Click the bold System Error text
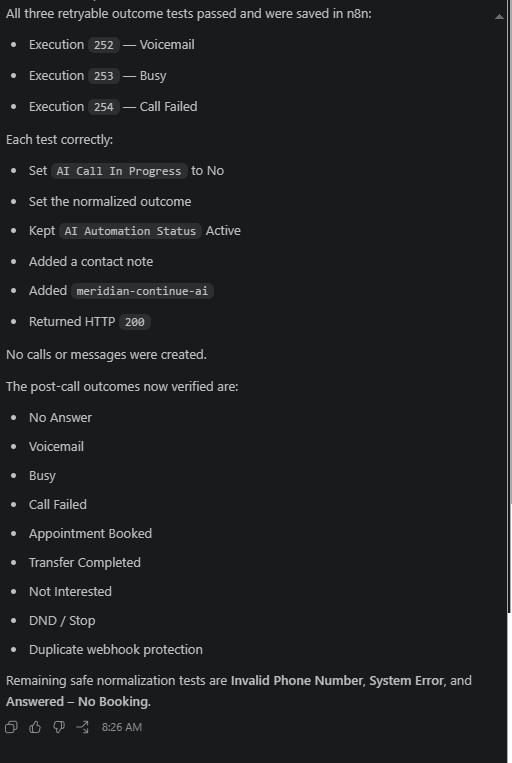The width and height of the screenshot is (512, 763). [x=406, y=680]
